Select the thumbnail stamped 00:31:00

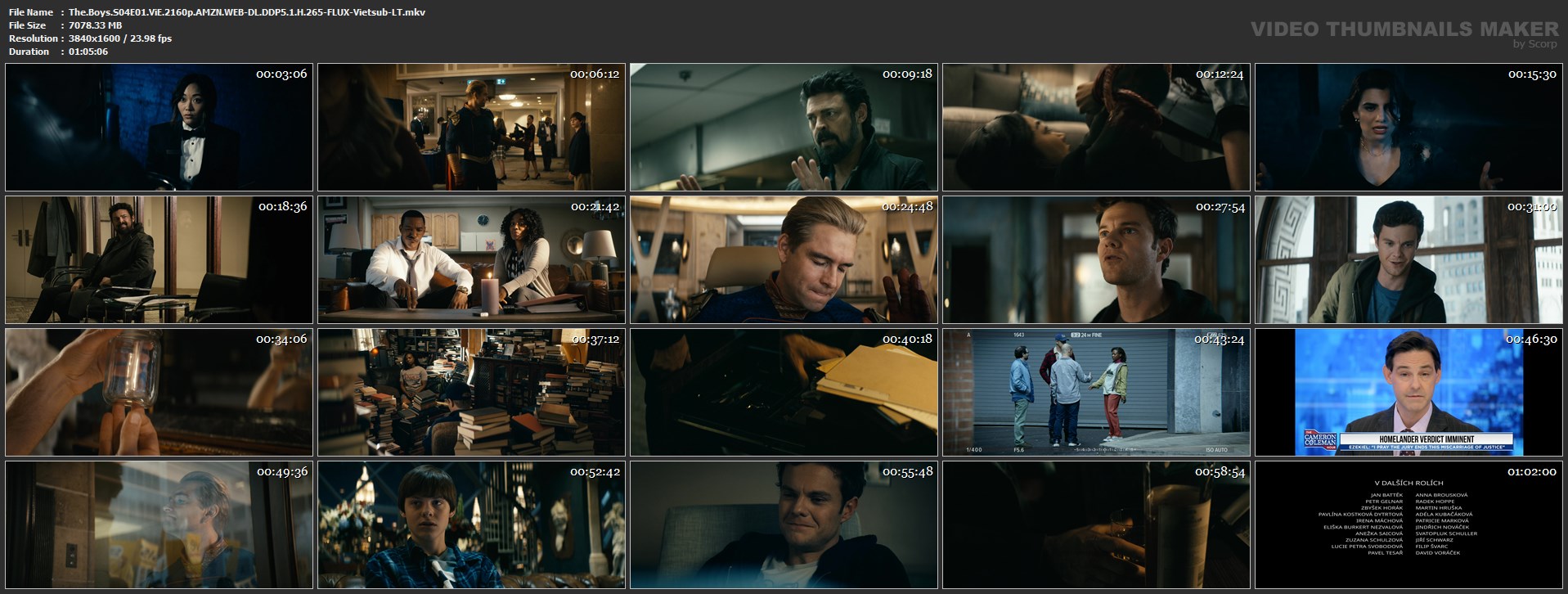point(1409,260)
